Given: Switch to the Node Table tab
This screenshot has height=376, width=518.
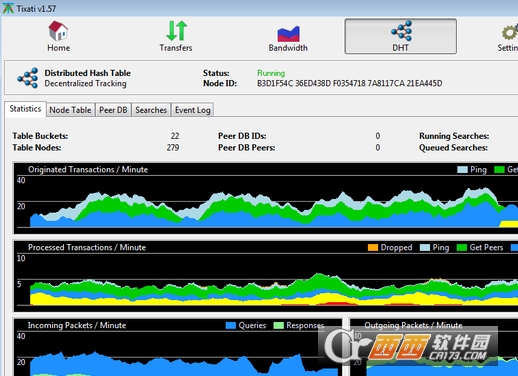Looking at the screenshot, I should [x=70, y=110].
